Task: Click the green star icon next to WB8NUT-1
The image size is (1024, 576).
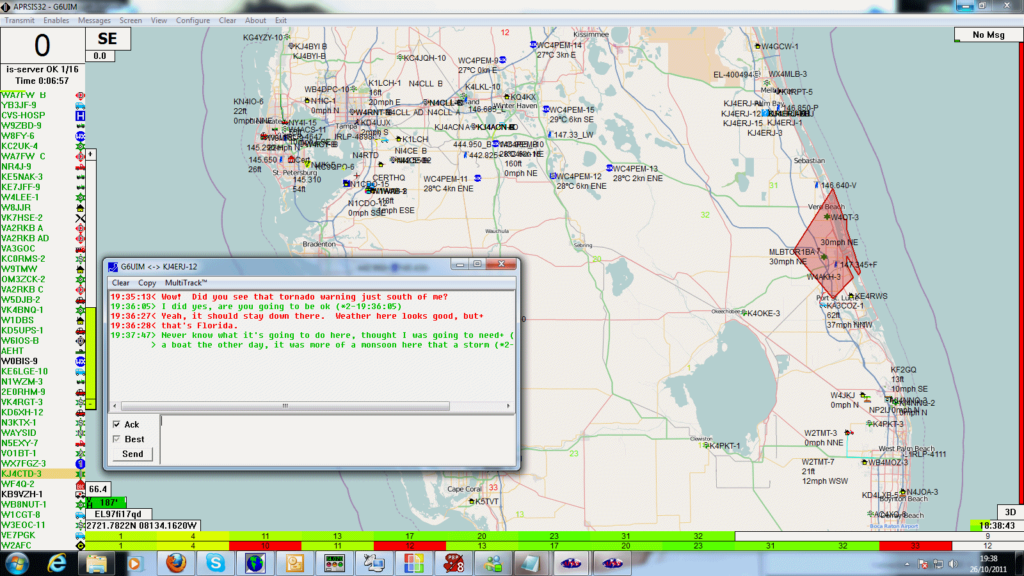Action: coord(81,504)
